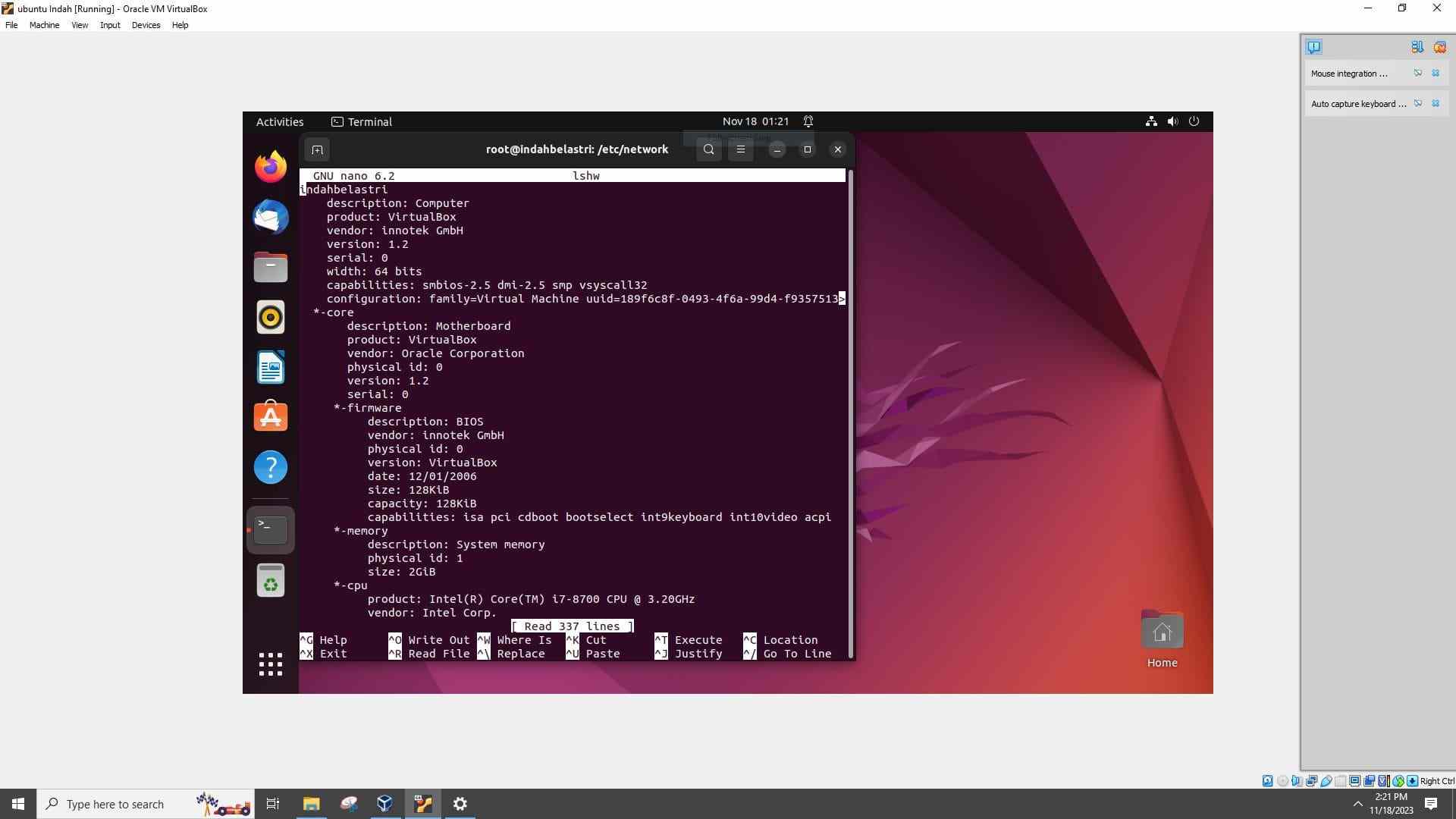Click the recording status bar icon
Viewport: 1456px width, 819px height.
coord(1370,781)
